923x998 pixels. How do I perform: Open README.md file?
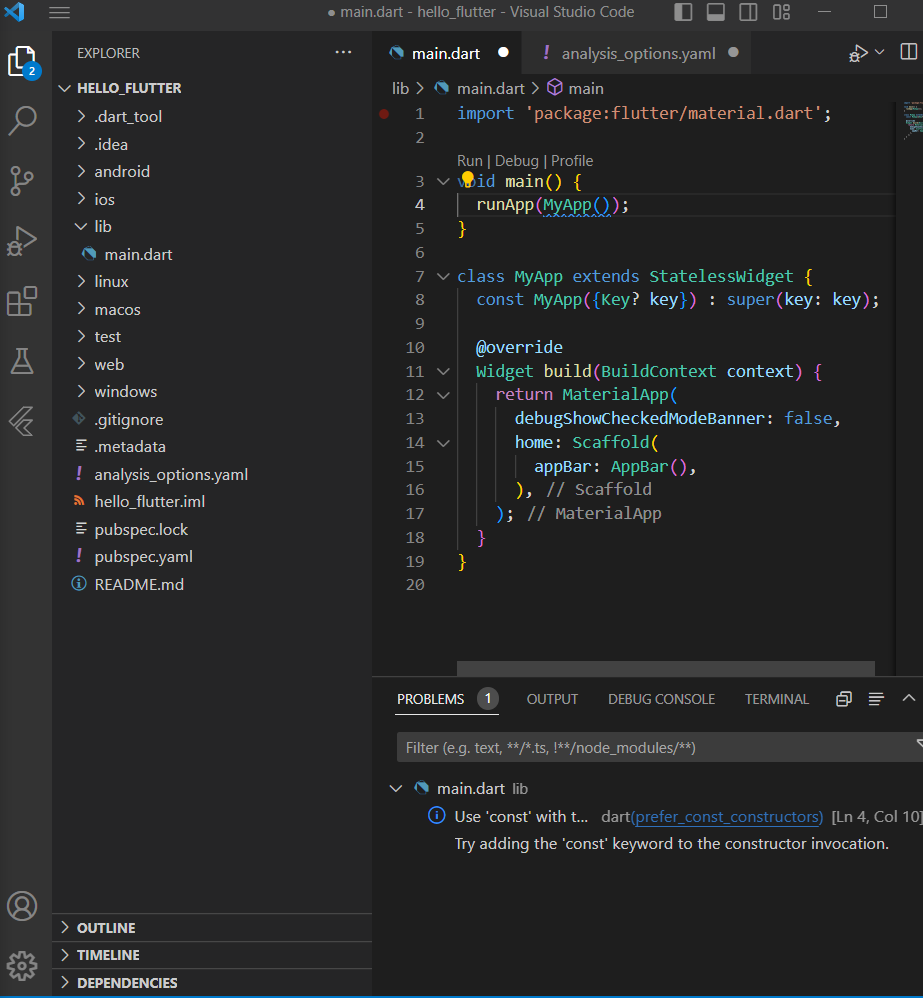212,584
